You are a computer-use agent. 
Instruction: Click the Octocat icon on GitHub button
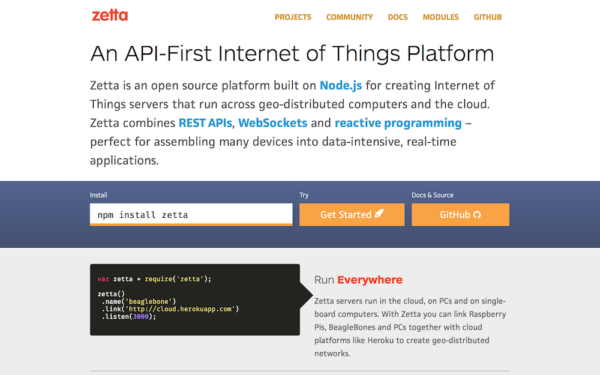point(477,215)
